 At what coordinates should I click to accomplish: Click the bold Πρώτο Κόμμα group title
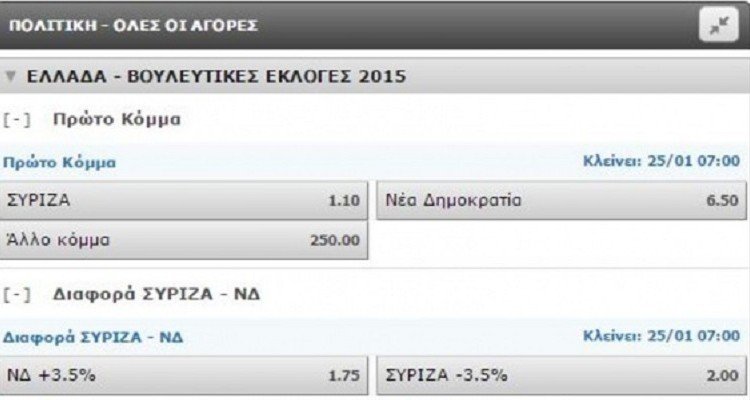click(117, 119)
